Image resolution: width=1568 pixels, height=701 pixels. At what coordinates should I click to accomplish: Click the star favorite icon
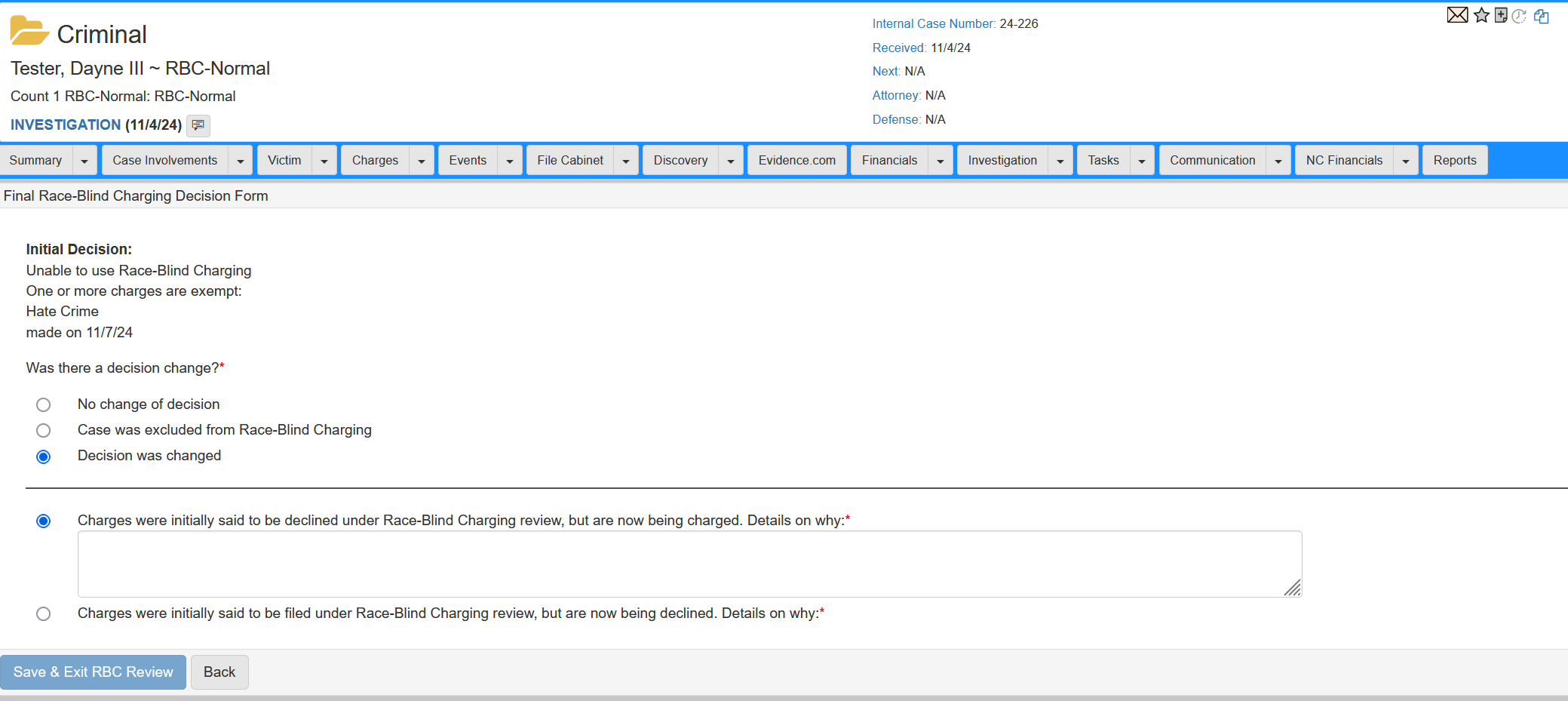point(1481,15)
